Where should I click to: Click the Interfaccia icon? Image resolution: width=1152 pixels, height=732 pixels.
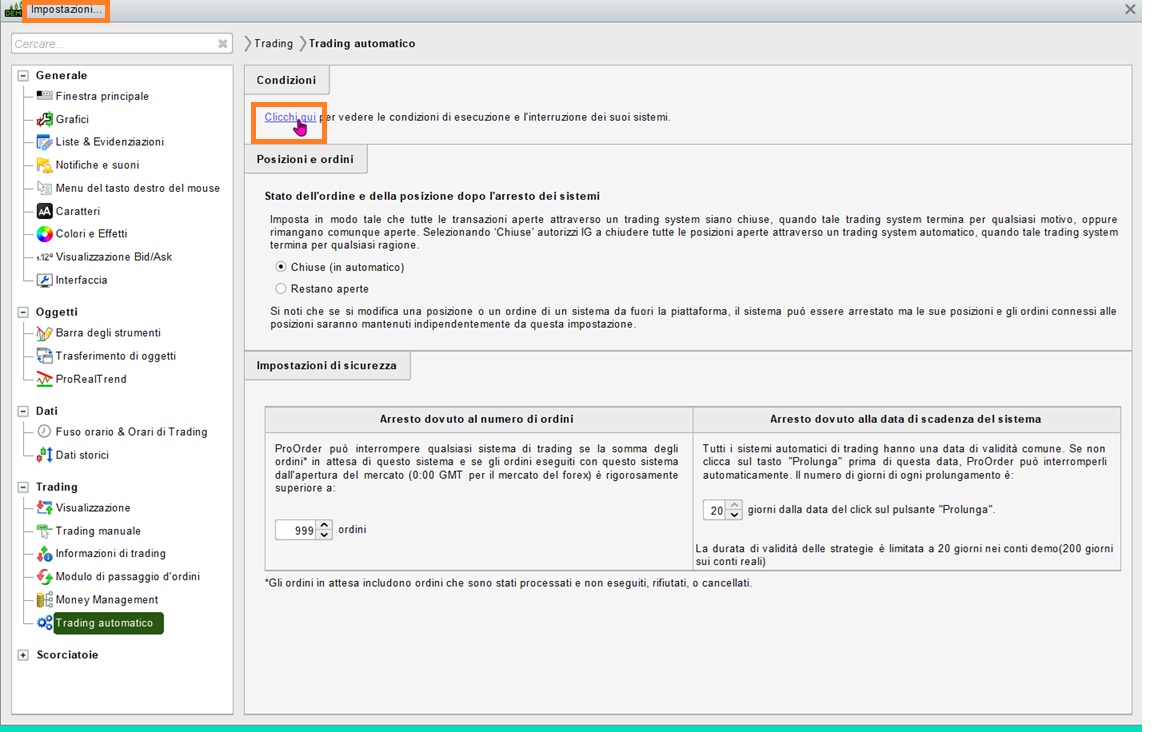tap(44, 280)
